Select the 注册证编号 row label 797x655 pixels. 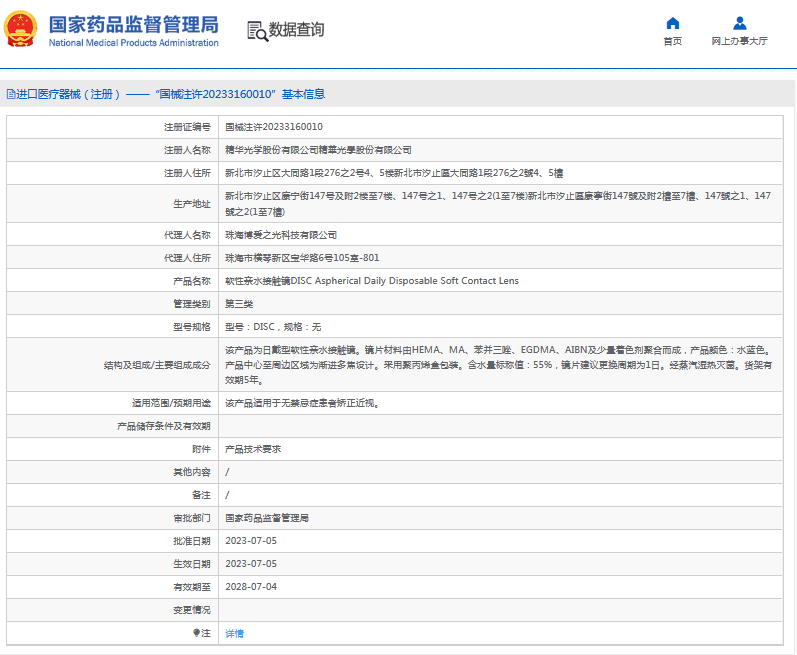(187, 127)
